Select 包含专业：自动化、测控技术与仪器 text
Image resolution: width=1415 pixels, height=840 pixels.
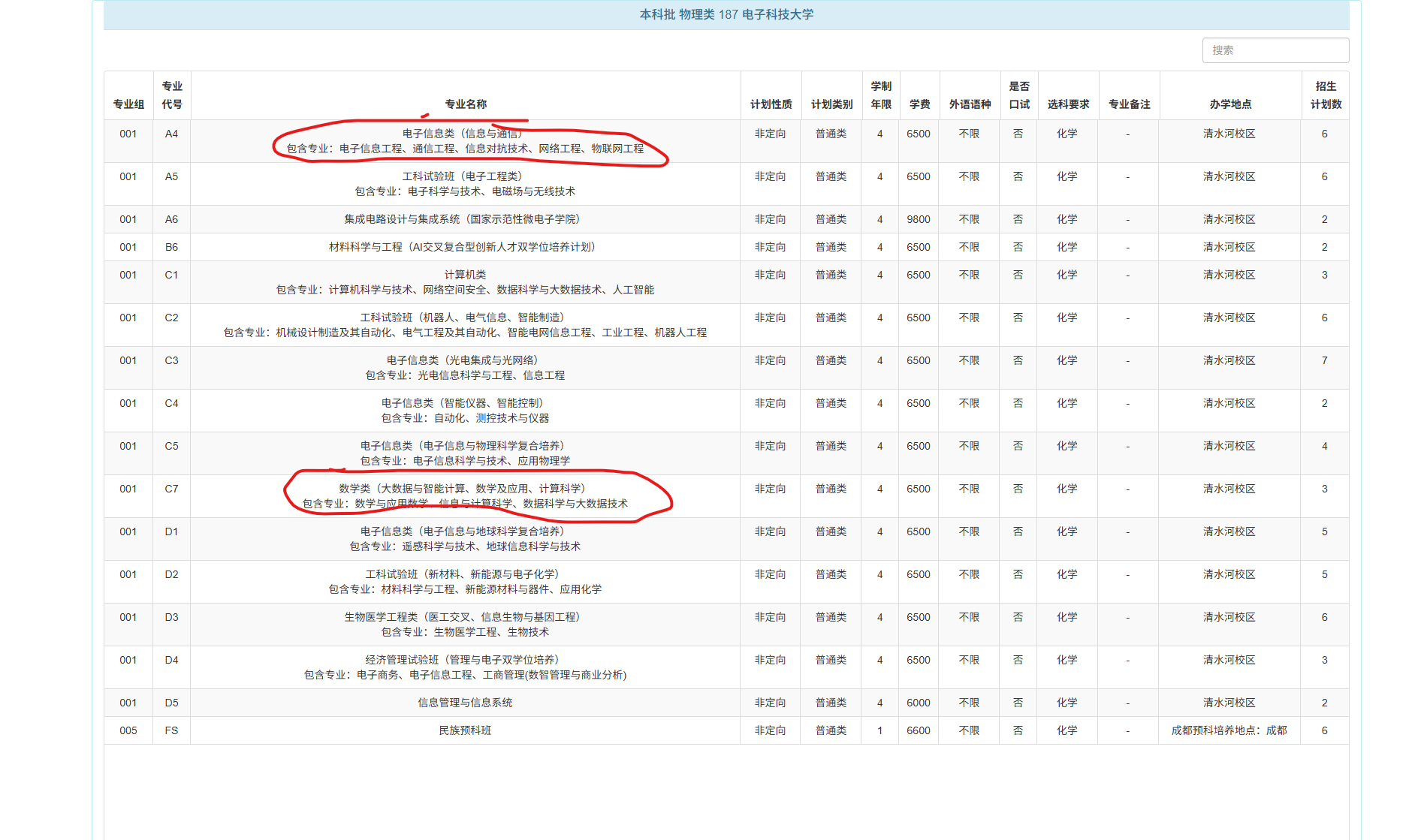[465, 418]
